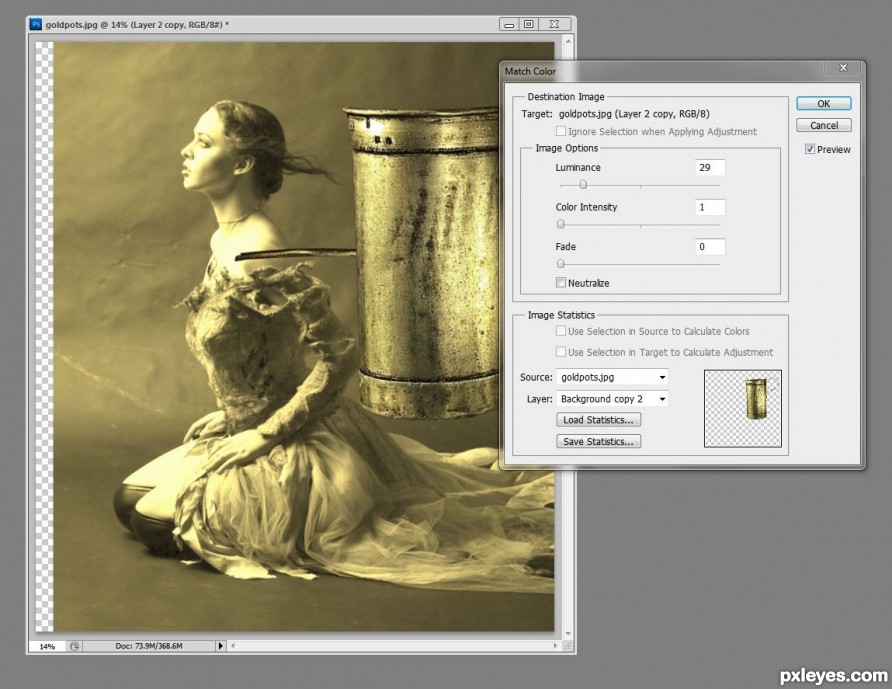Click the Fade value field

(x=709, y=246)
